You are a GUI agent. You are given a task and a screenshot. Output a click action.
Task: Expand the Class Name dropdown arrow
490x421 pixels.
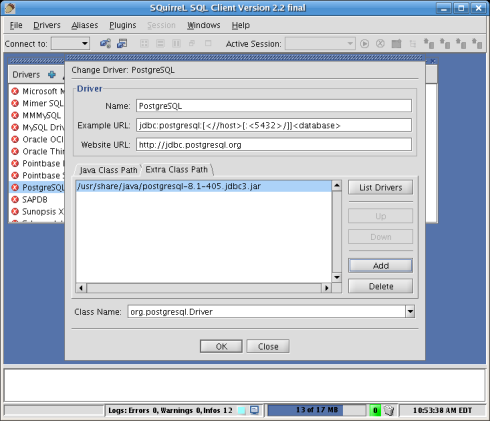pos(410,312)
